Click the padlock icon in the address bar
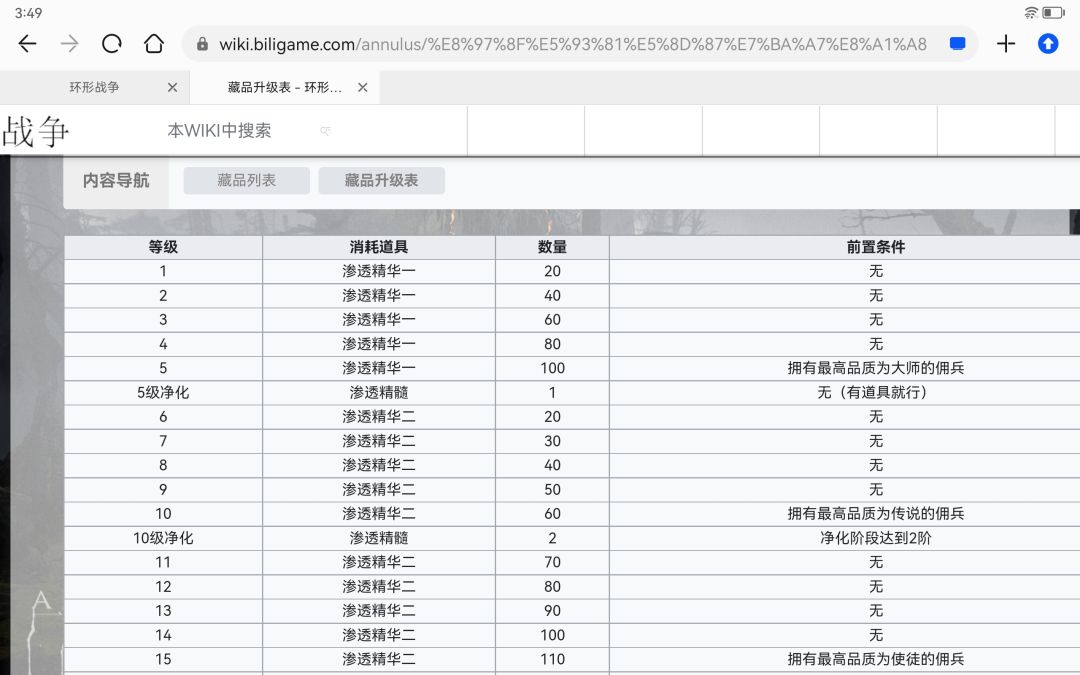 (x=202, y=44)
